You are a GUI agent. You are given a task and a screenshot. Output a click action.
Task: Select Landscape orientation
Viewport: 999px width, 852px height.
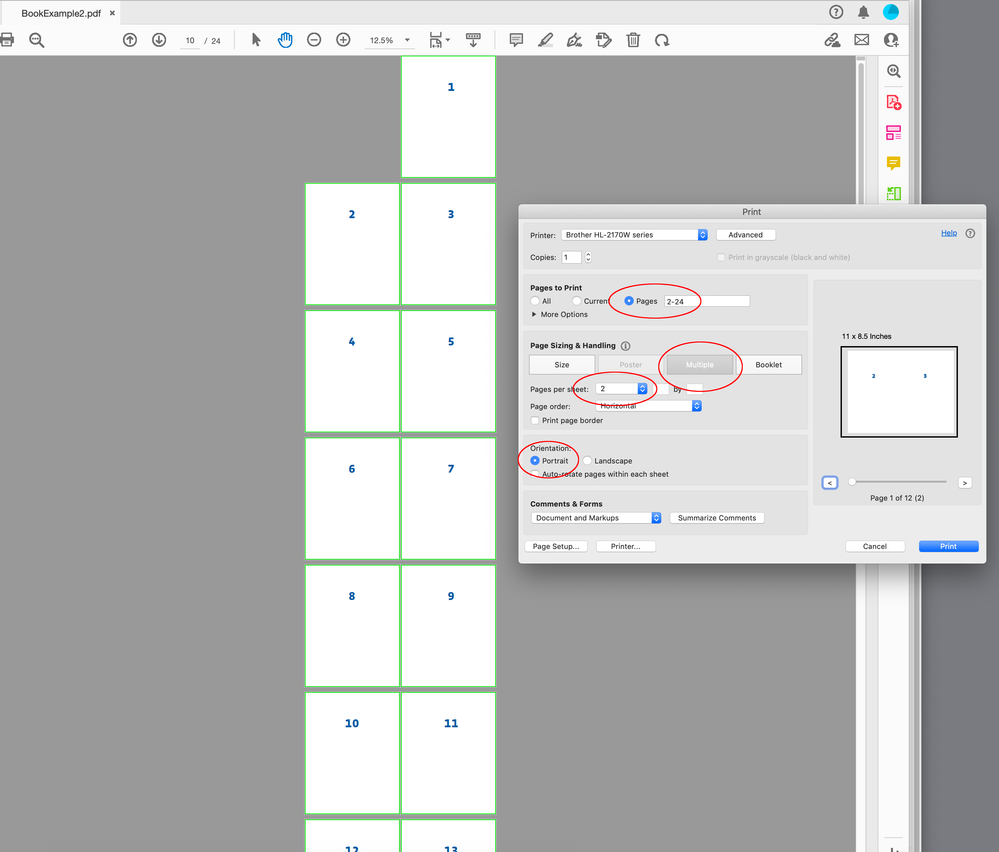click(x=589, y=462)
